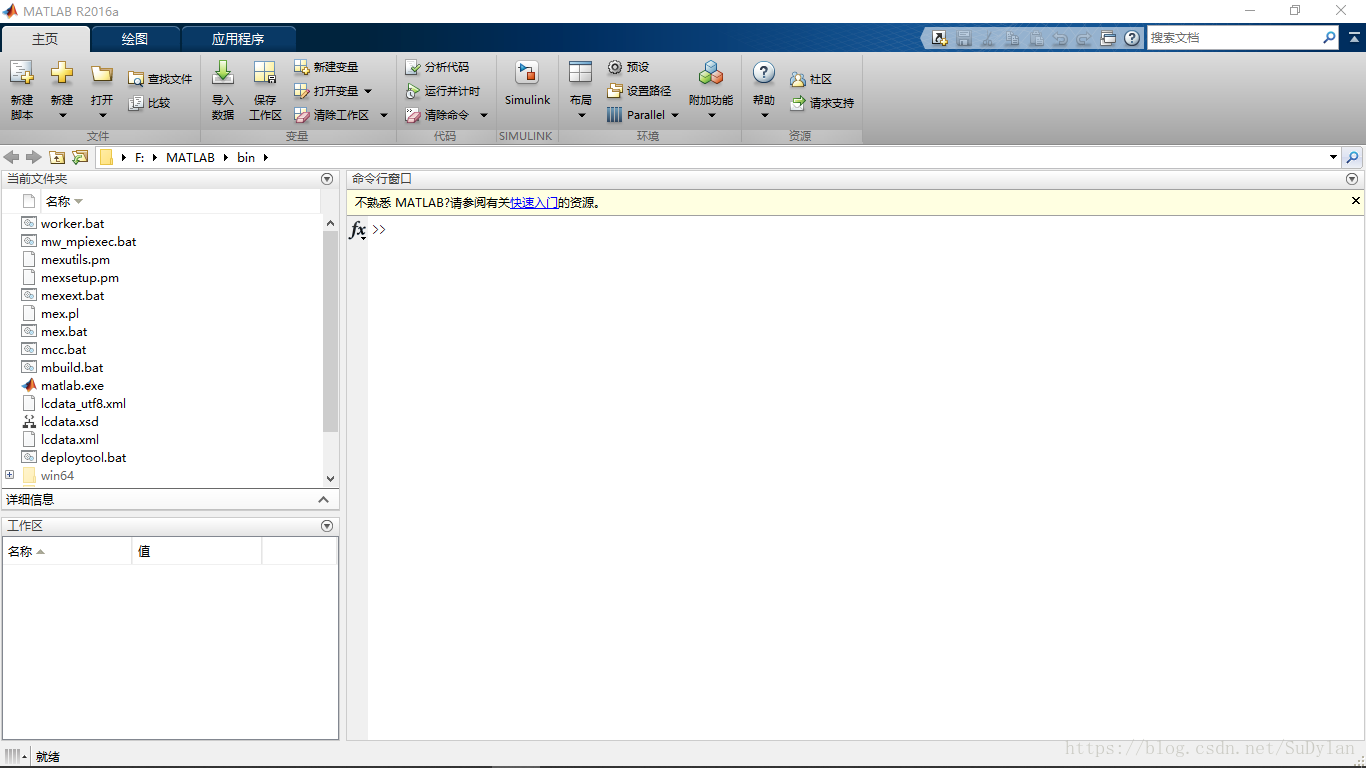Click Set Path (设置路径)
Screen dimensions: 1366x768
(639, 91)
